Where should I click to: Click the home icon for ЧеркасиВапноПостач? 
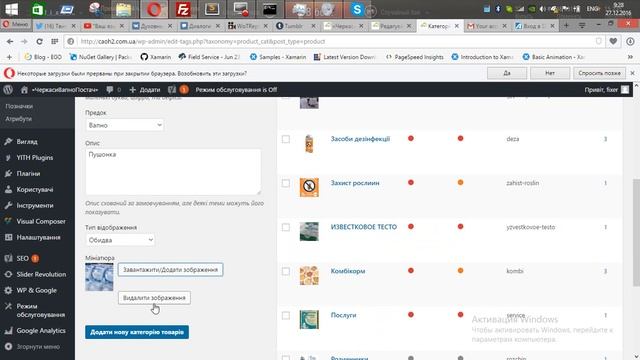click(24, 90)
